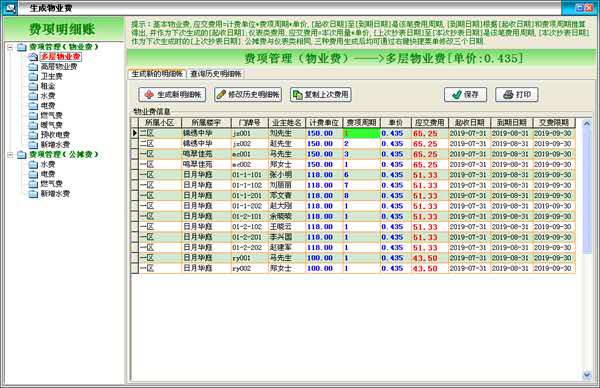Click the row selector of the 01-1-101 row
The image size is (600, 388).
[134, 175]
